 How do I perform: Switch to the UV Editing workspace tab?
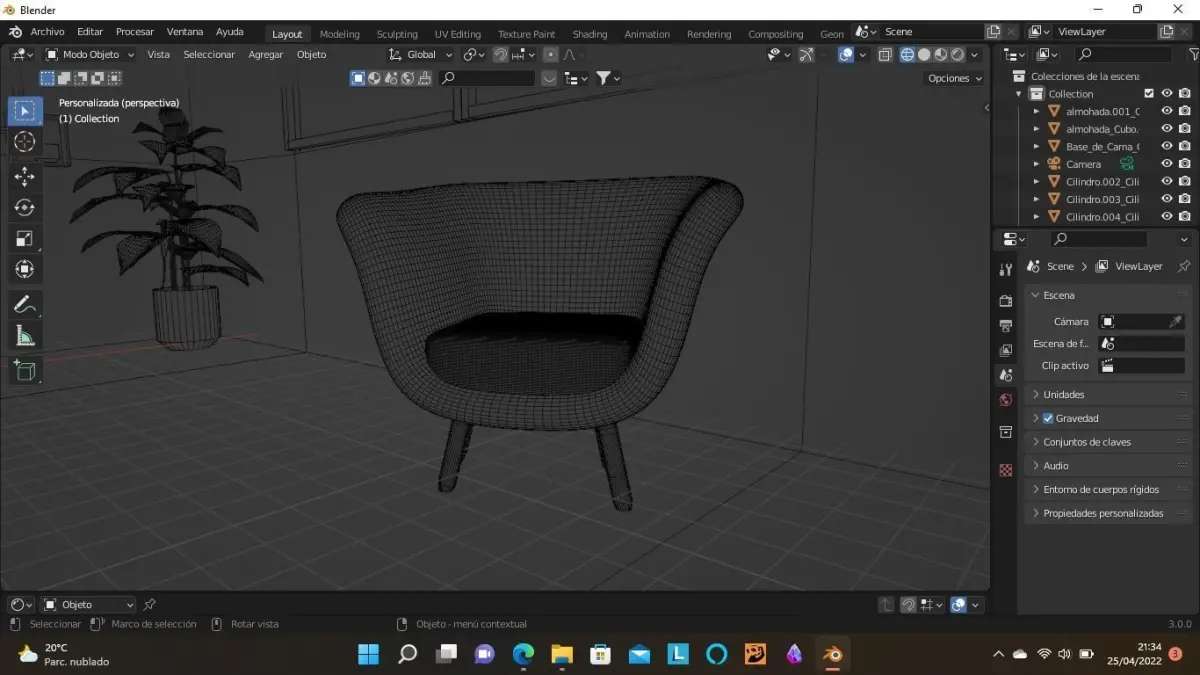pos(457,34)
